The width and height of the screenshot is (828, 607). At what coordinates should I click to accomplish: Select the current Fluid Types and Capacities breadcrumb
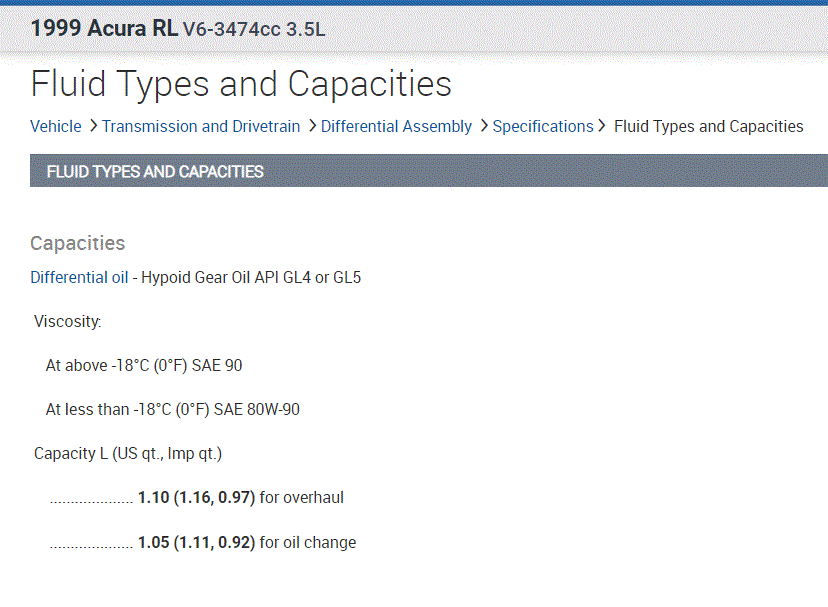click(x=708, y=127)
